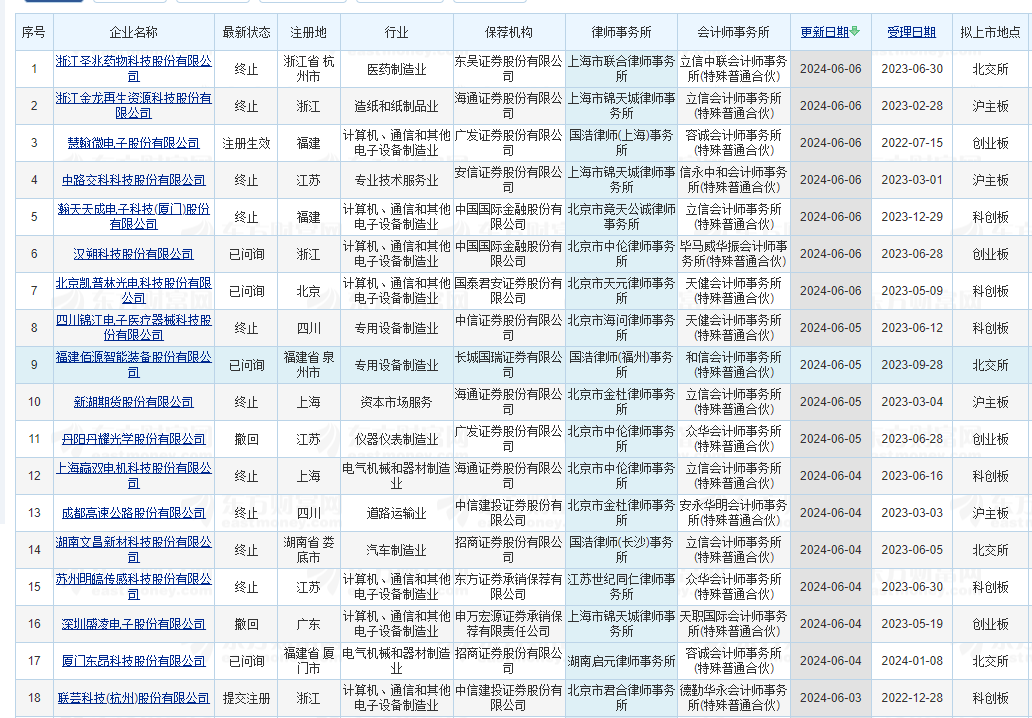Click 资本市场服务 industry cell

[x=397, y=402]
